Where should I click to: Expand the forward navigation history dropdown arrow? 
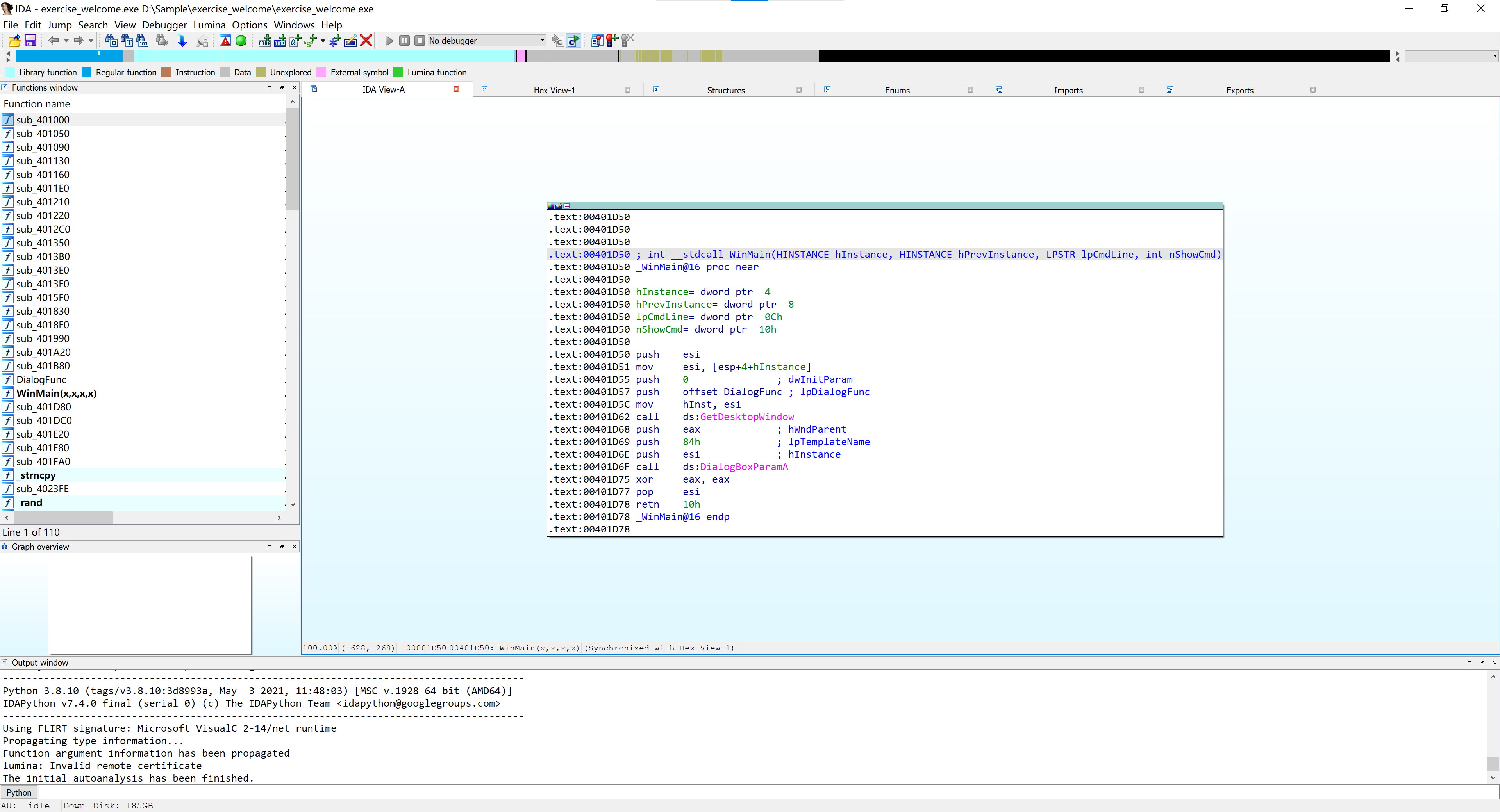[91, 40]
